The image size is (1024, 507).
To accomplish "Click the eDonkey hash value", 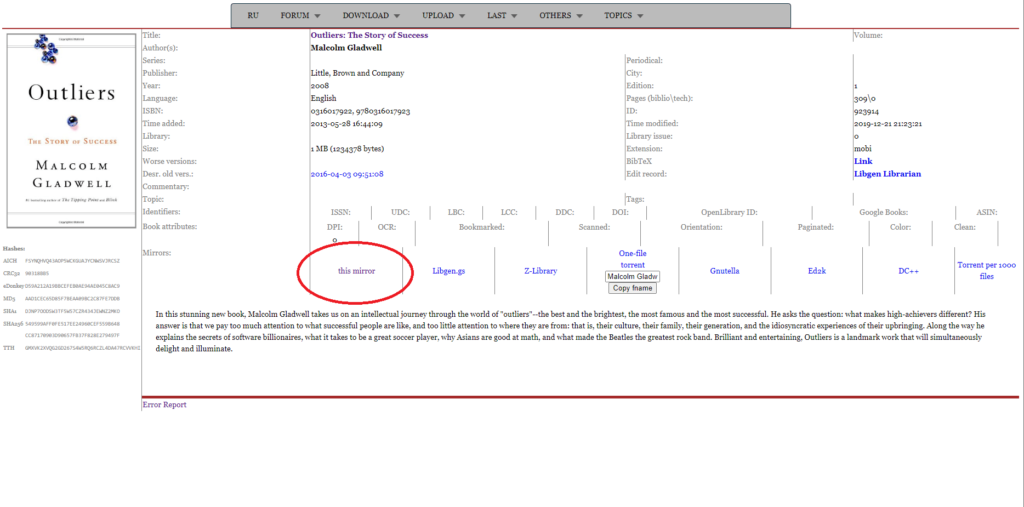I will coord(72,286).
